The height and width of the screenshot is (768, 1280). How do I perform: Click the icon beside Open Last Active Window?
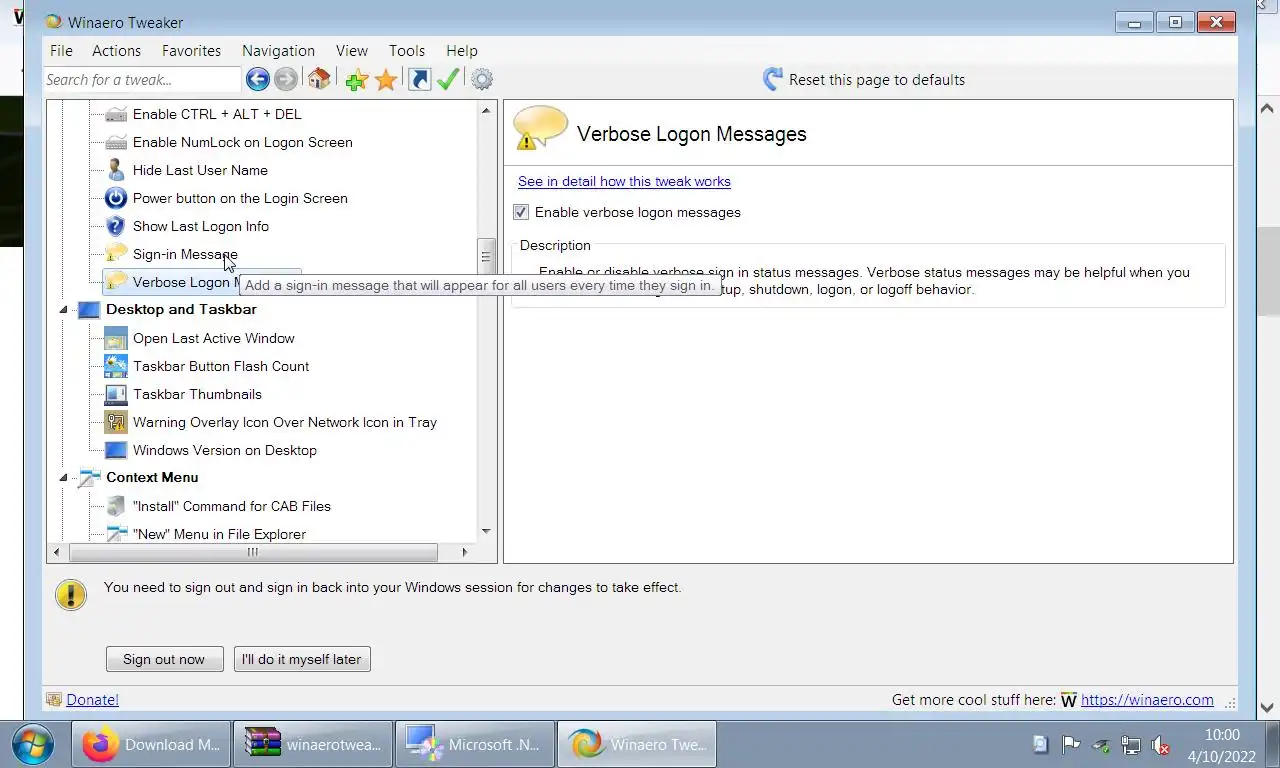pyautogui.click(x=116, y=338)
